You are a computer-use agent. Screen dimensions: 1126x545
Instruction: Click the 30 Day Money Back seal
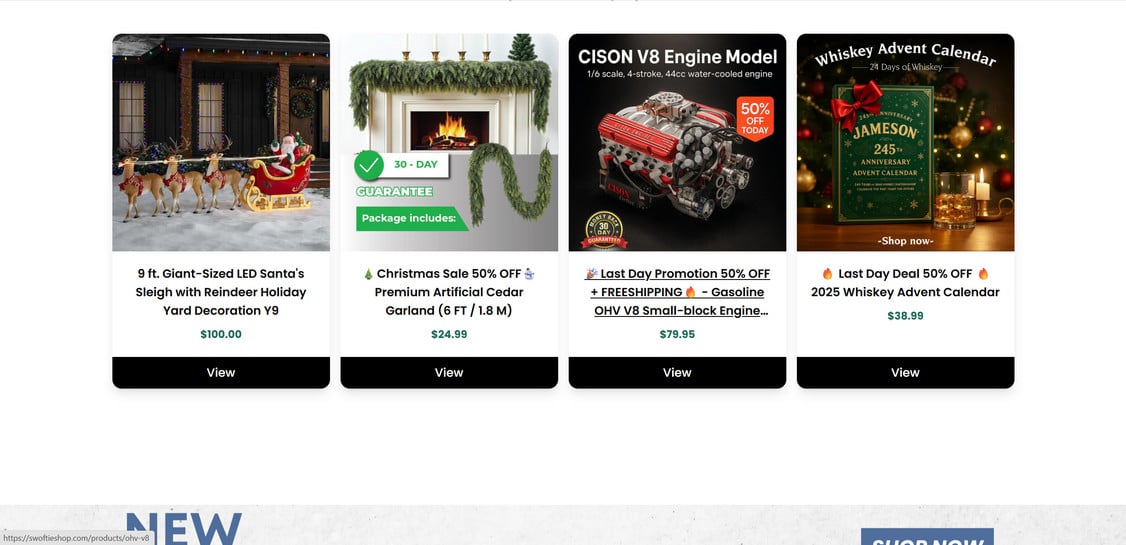[604, 230]
